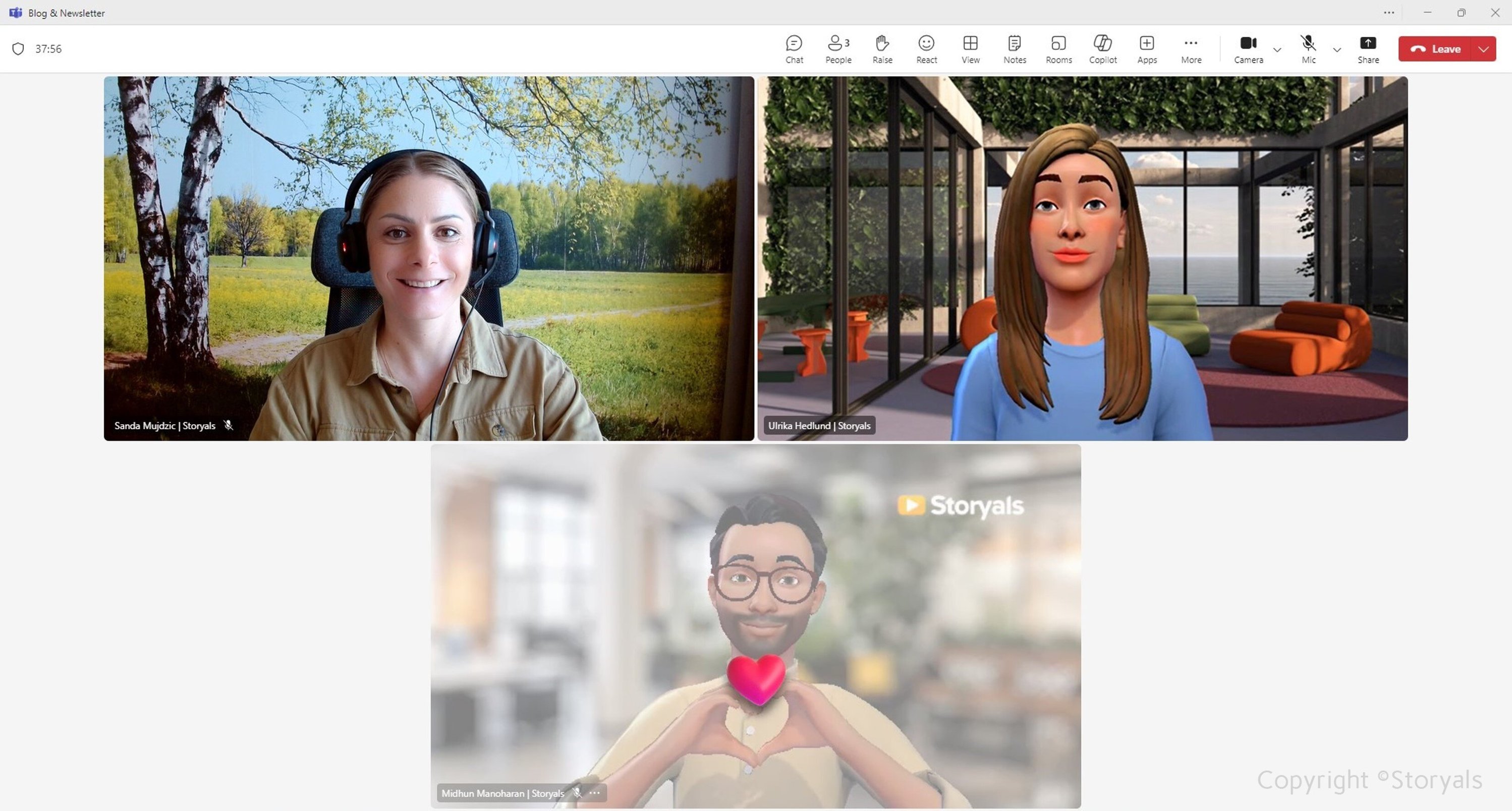The height and width of the screenshot is (811, 1512).
Task: Open more options on Midhun Manoharan's tile
Action: [594, 792]
